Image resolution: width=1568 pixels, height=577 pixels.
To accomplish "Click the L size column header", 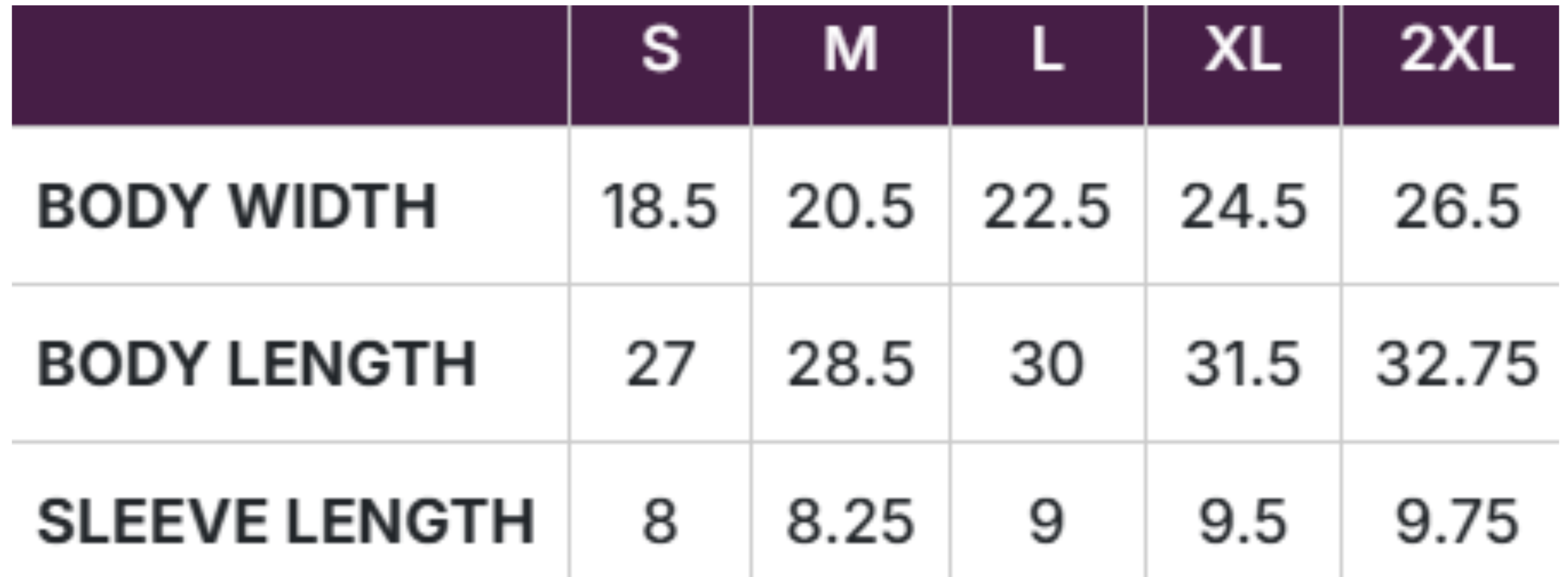I will [x=1047, y=51].
